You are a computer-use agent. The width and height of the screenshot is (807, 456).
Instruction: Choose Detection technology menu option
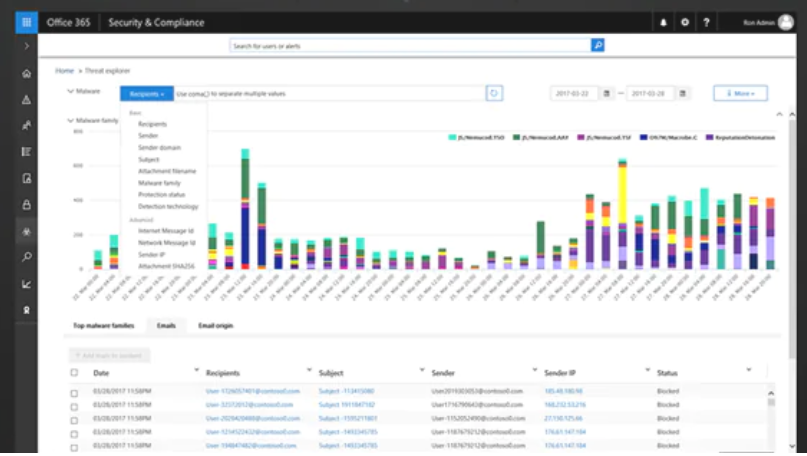click(x=168, y=206)
